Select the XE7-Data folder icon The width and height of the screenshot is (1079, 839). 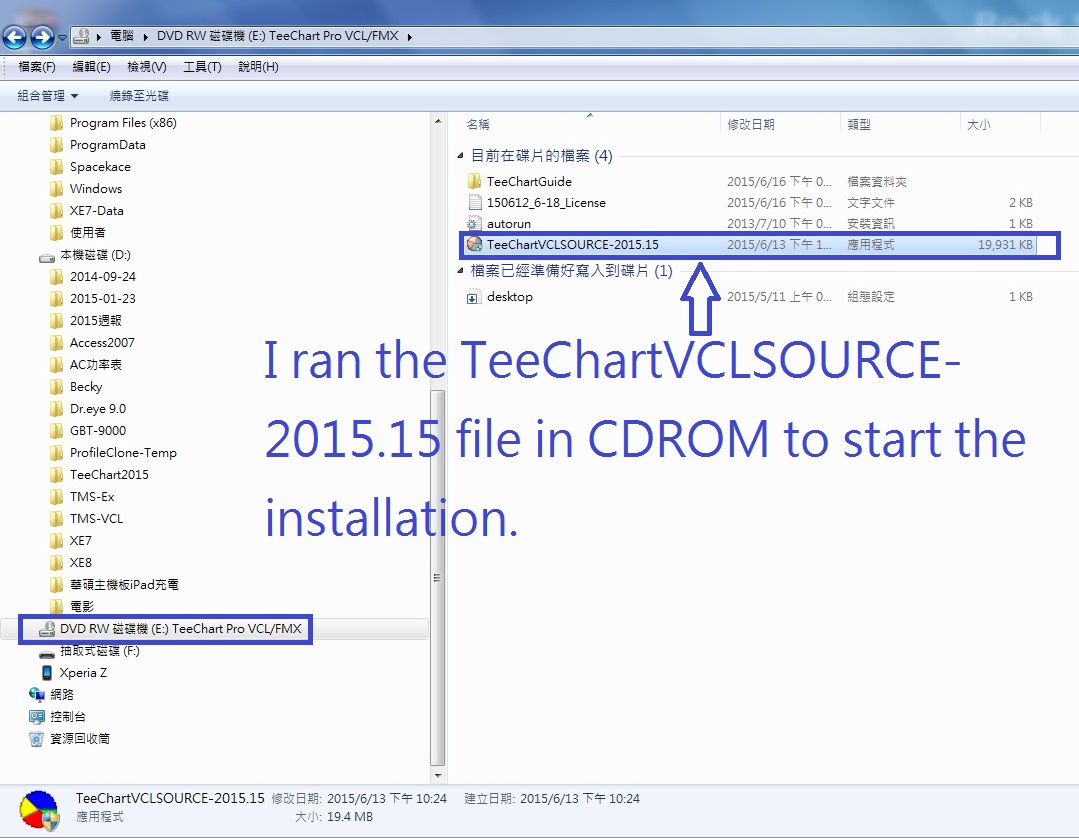click(57, 211)
